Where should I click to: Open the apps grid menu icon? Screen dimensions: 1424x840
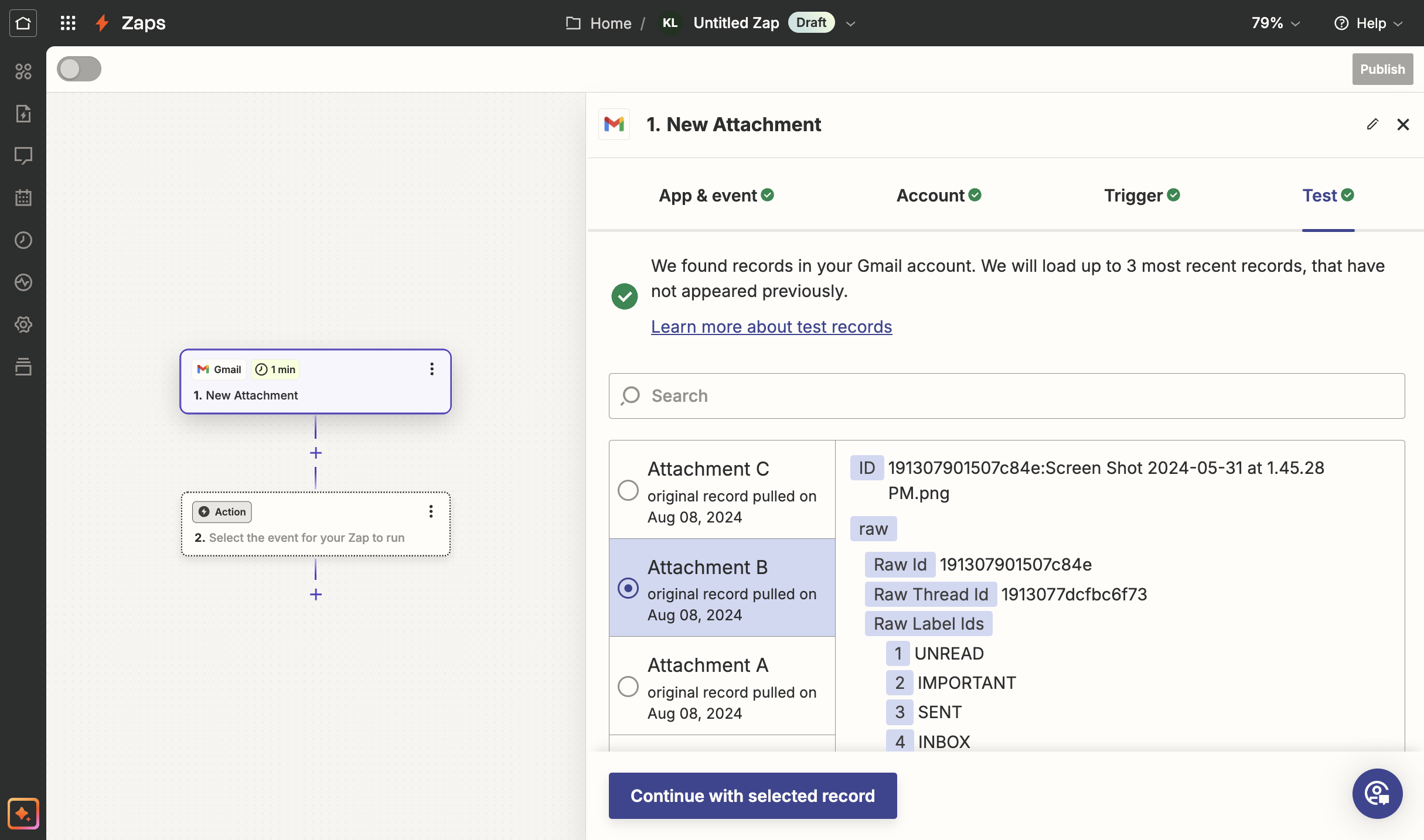[68, 23]
